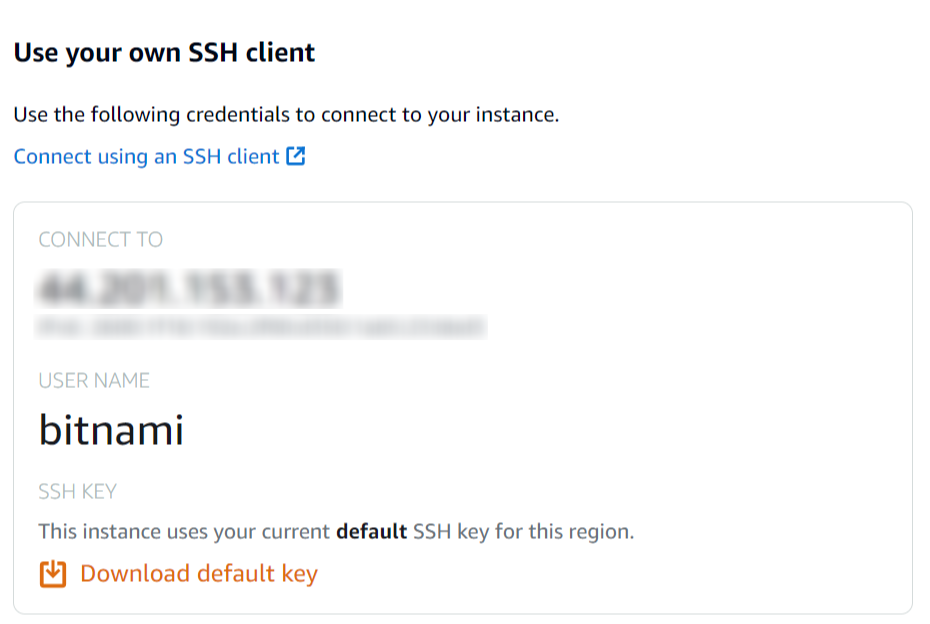The width and height of the screenshot is (930, 624).
Task: Click the "This instance uses your current" sentence
Action: (184, 531)
